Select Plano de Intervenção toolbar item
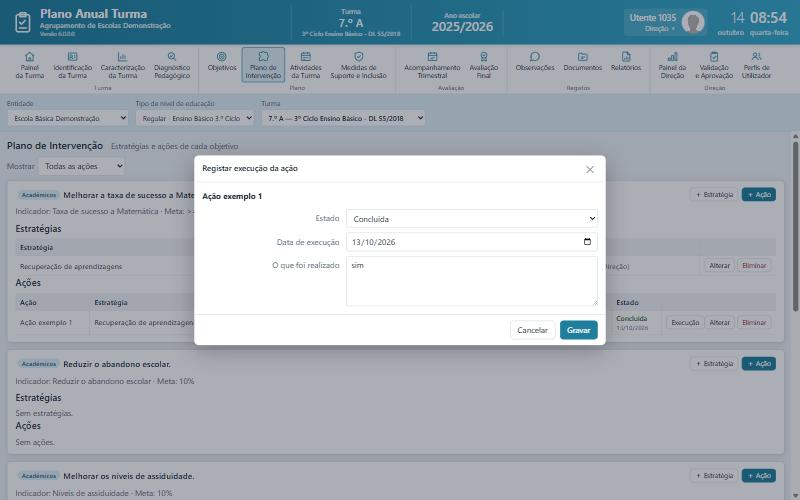This screenshot has height=500, width=800. [x=263, y=65]
